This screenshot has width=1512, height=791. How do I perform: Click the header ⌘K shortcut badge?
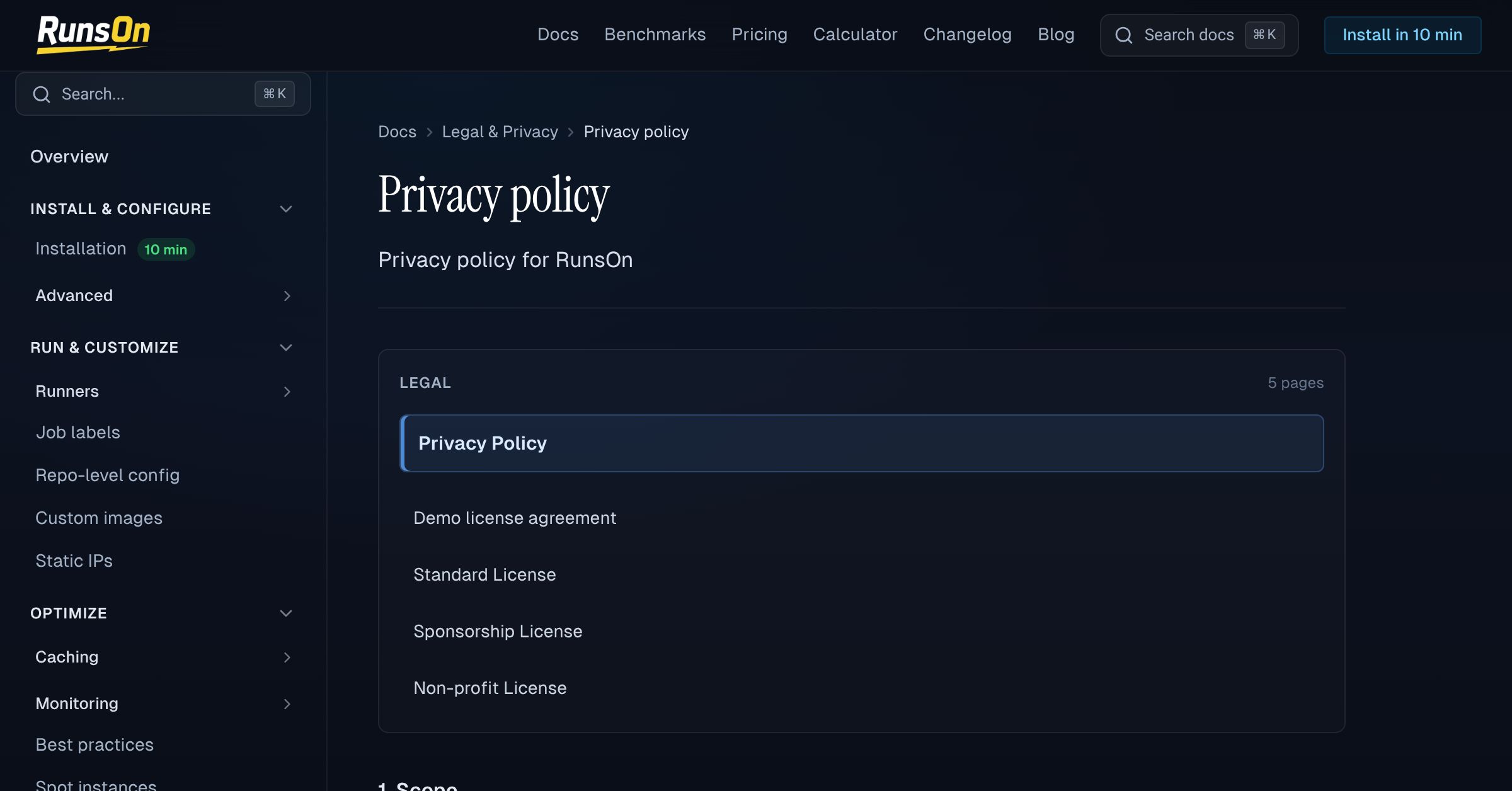coord(1264,35)
